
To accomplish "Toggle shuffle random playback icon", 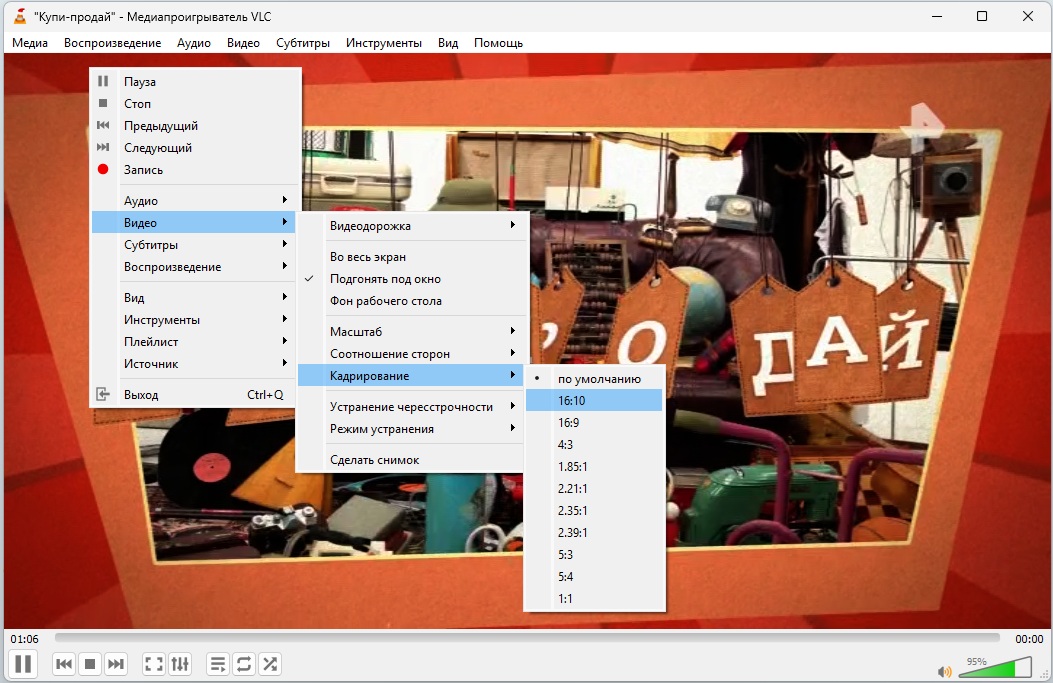I will (x=269, y=664).
